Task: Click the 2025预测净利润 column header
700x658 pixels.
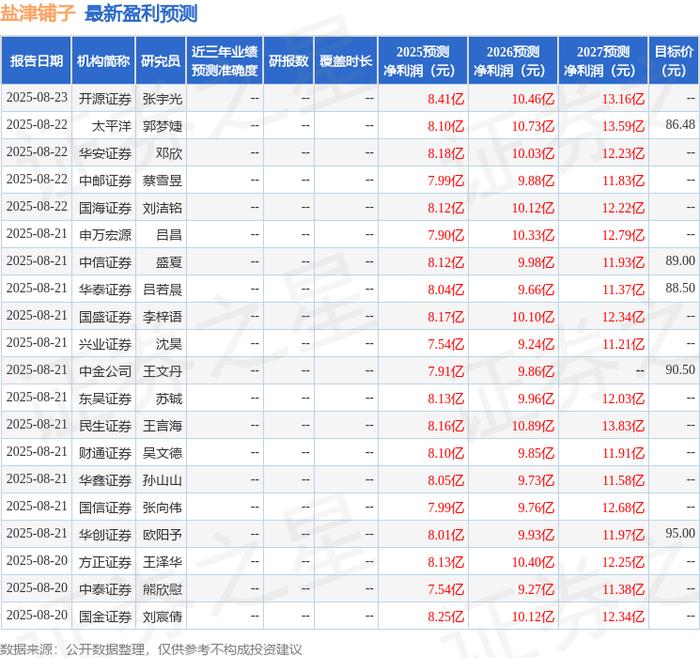Action: click(x=423, y=61)
